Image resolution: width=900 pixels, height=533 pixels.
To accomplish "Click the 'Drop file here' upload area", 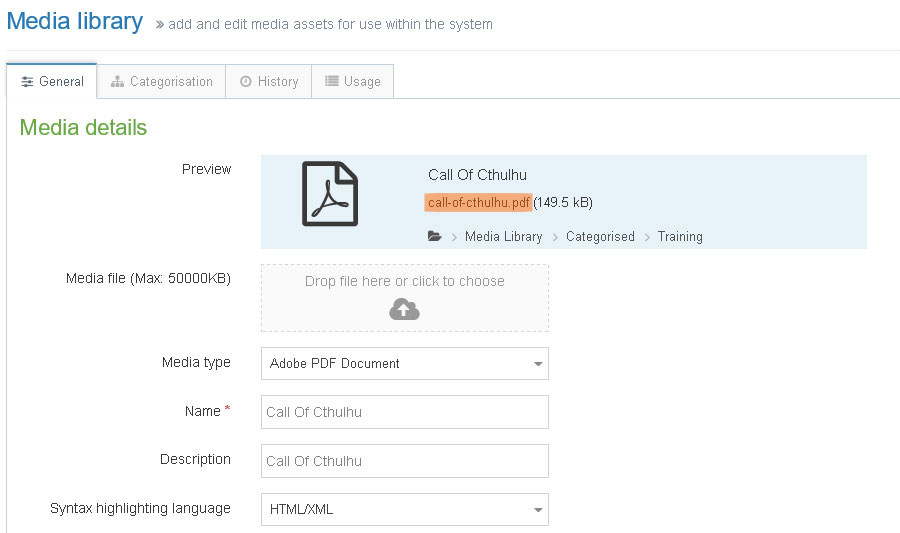I will coord(404,283).
